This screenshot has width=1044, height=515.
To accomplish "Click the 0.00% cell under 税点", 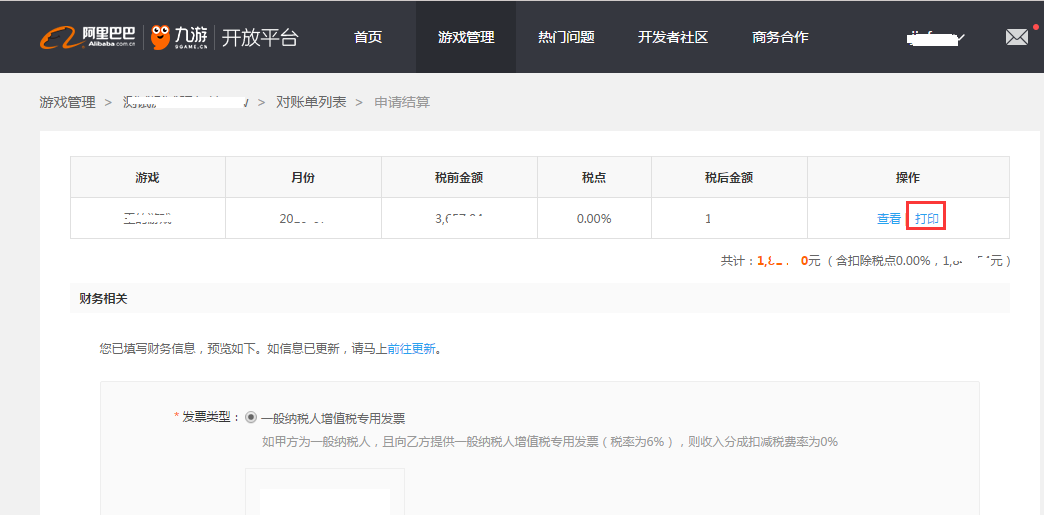I will [594, 218].
